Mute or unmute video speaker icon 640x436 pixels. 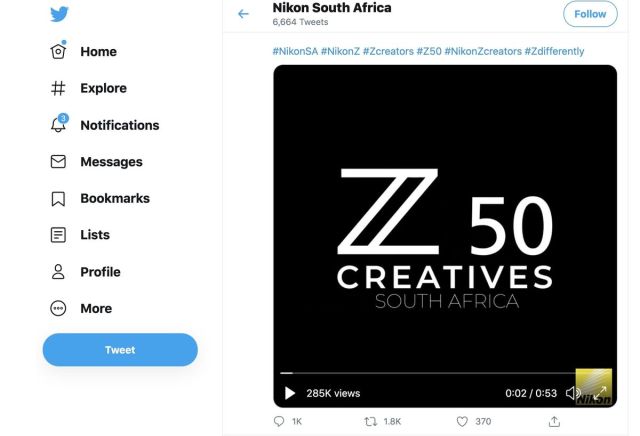point(572,393)
